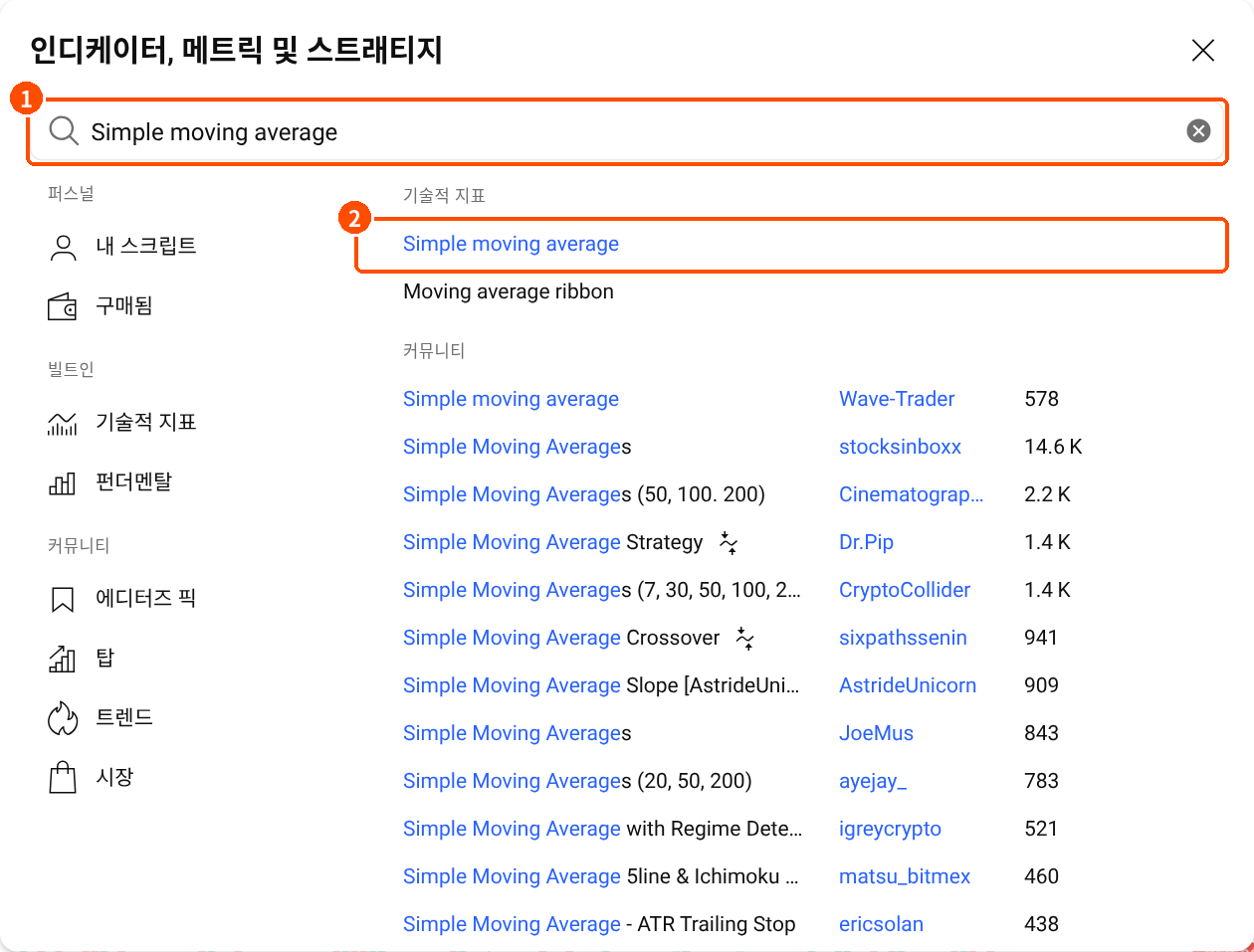Switch to 펀더멘탈 category

134,481
